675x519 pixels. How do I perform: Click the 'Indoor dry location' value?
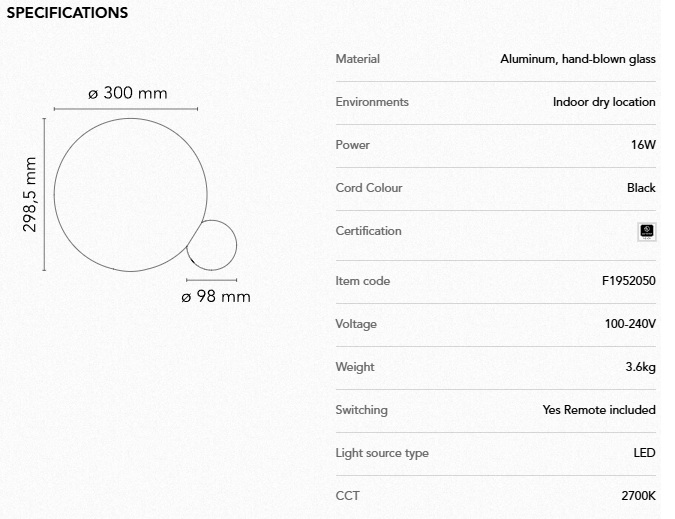604,102
